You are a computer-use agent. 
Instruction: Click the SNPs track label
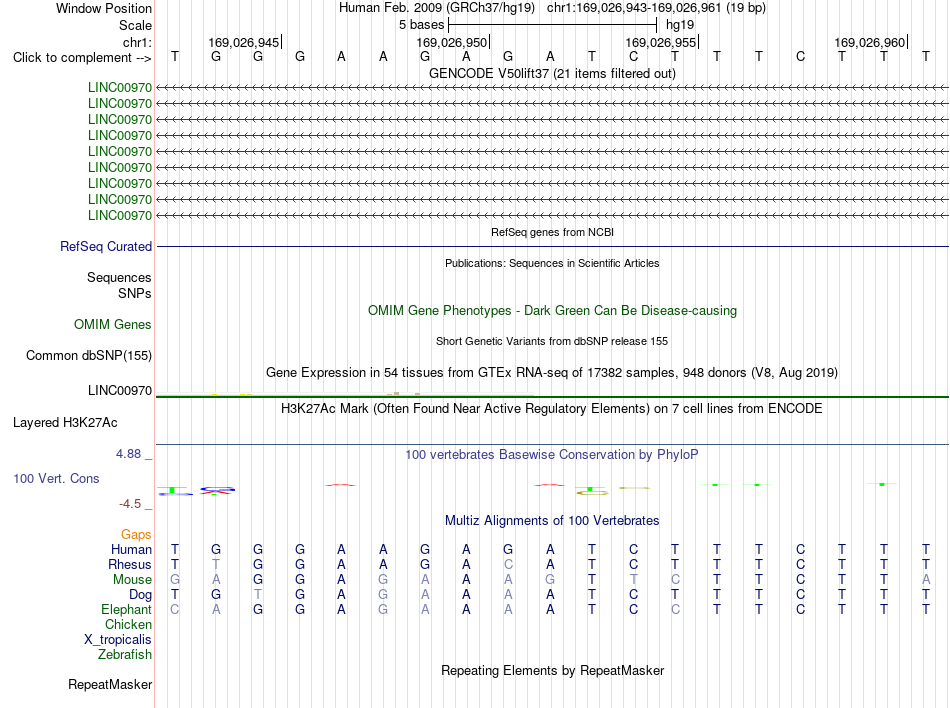tap(135, 293)
